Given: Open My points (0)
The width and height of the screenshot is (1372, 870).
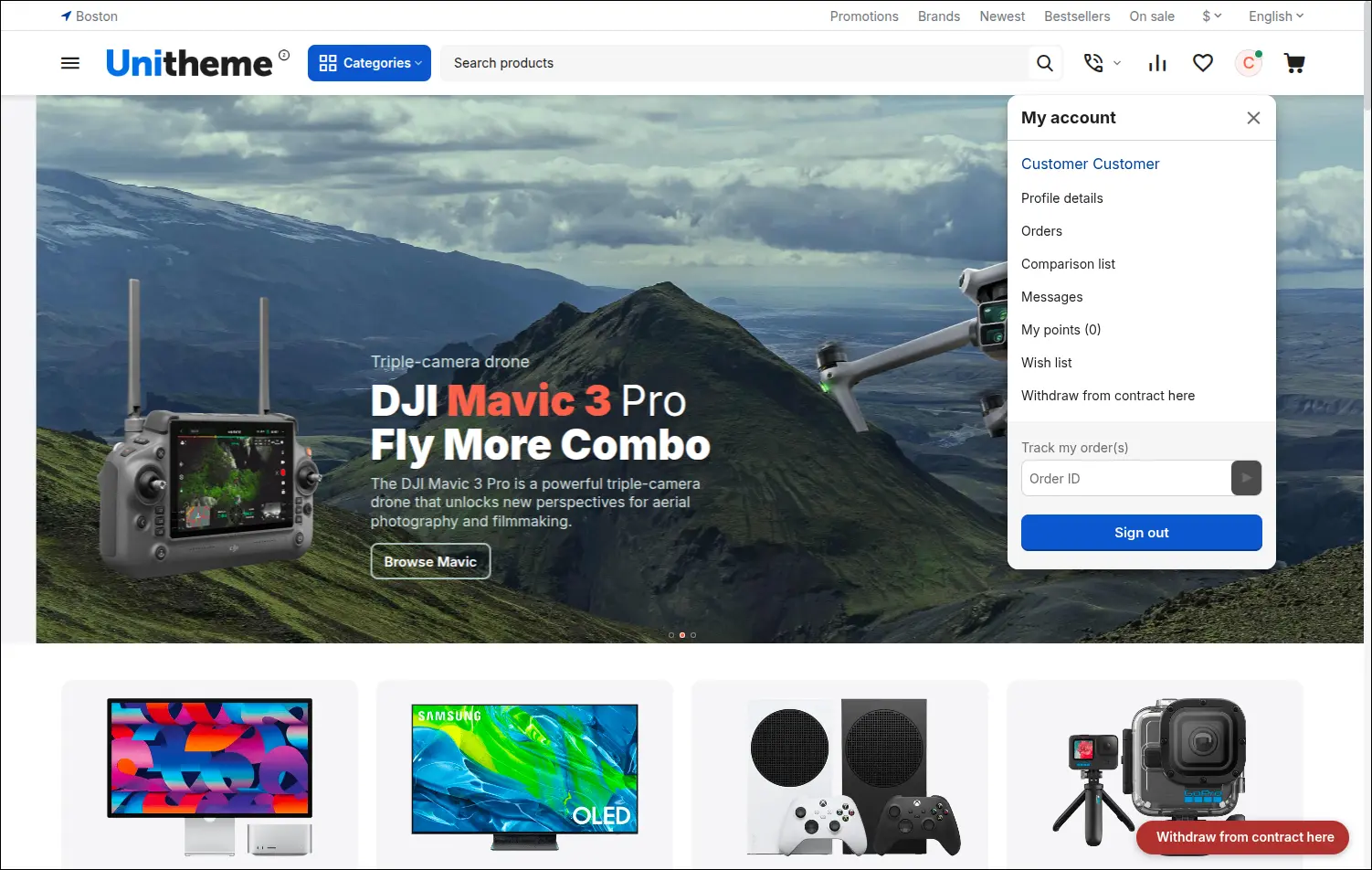Looking at the screenshot, I should click(x=1061, y=330).
